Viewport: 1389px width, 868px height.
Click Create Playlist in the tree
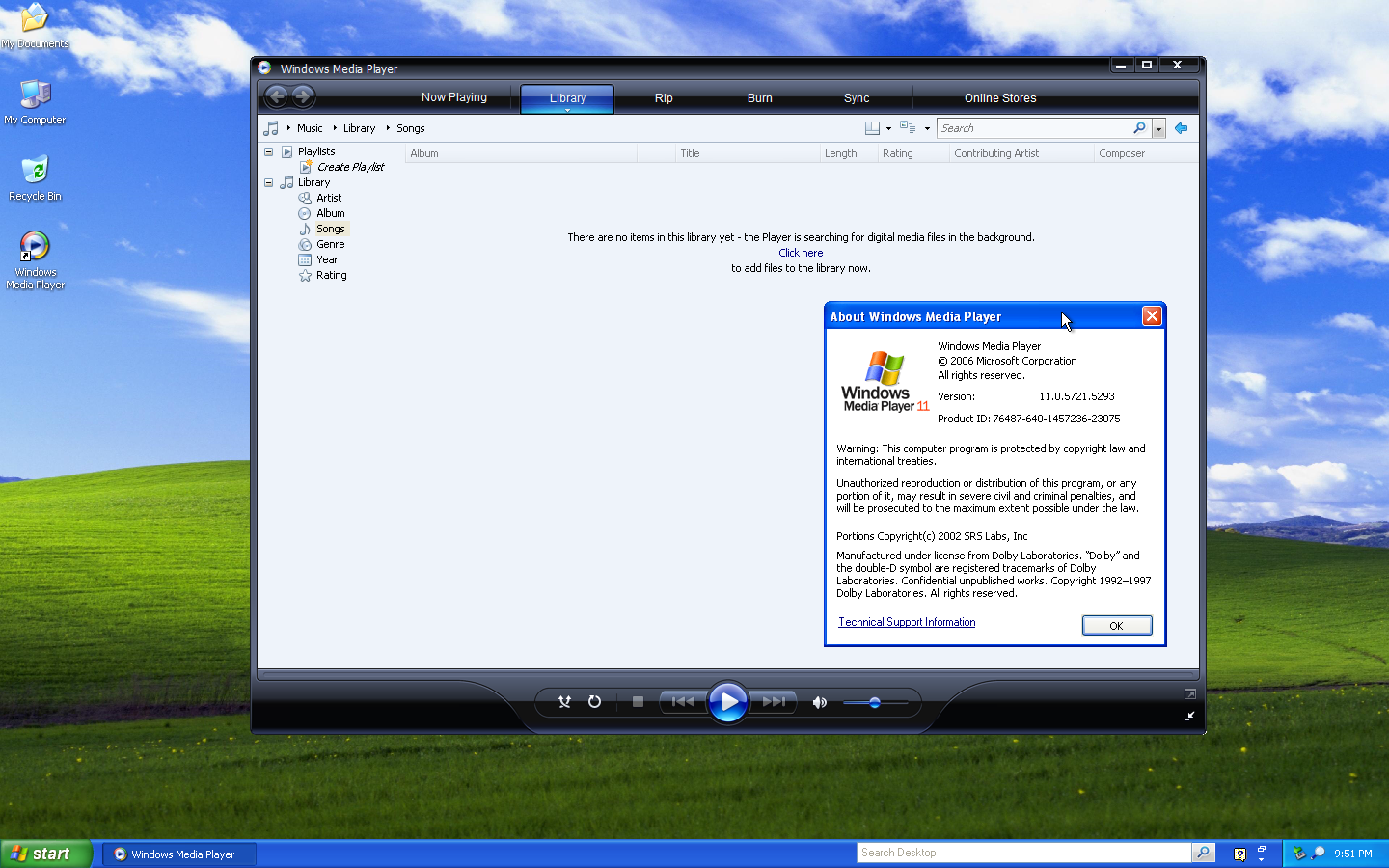[x=350, y=167]
